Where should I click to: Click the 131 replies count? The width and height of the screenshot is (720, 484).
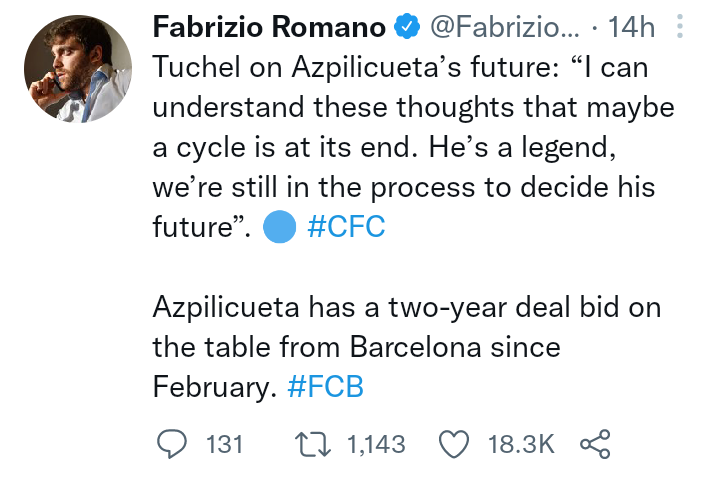pos(224,445)
